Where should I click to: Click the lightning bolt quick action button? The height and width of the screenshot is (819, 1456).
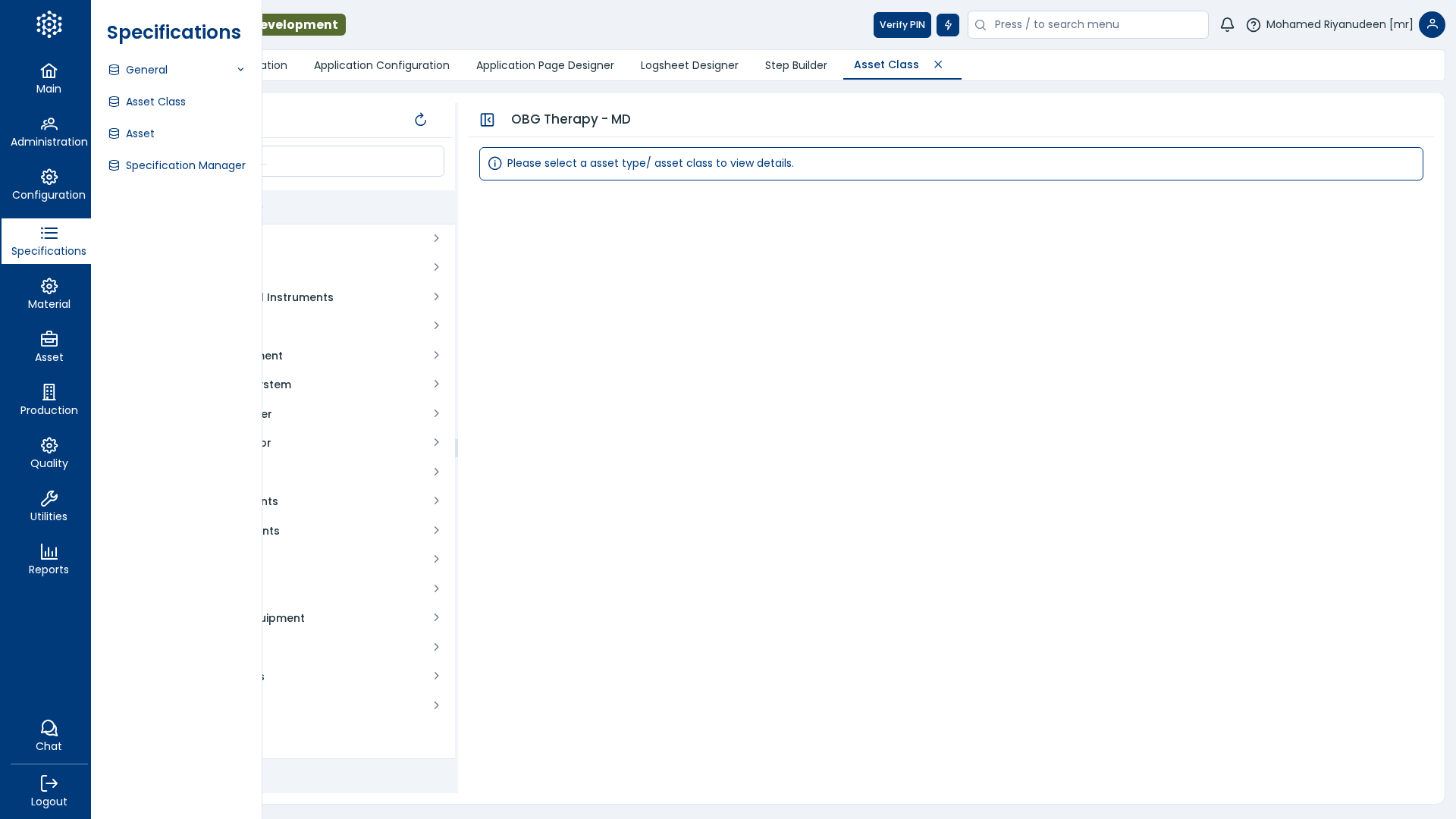tap(947, 25)
